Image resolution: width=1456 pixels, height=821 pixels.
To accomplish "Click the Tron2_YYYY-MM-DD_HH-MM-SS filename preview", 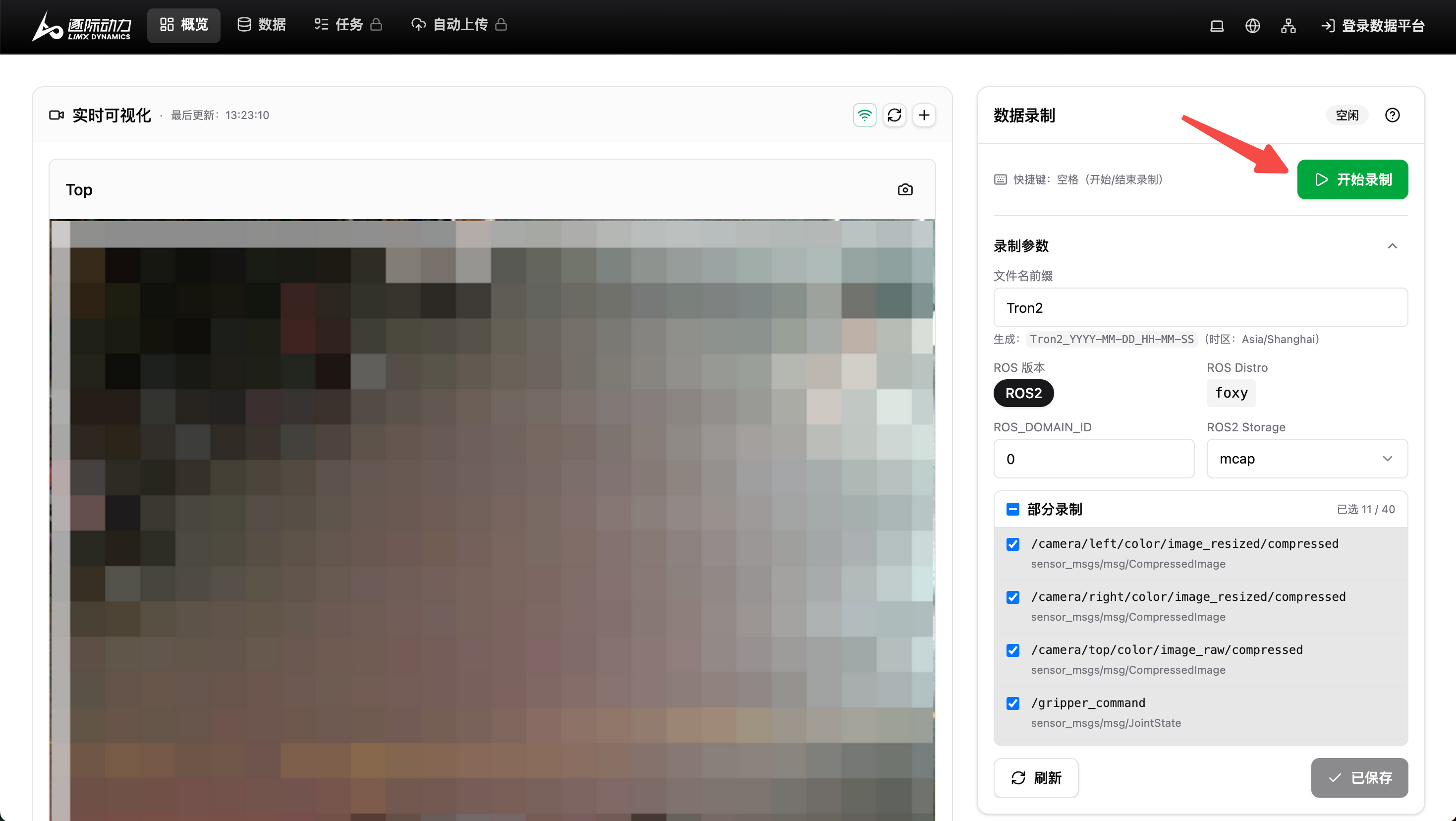I will tap(1111, 339).
